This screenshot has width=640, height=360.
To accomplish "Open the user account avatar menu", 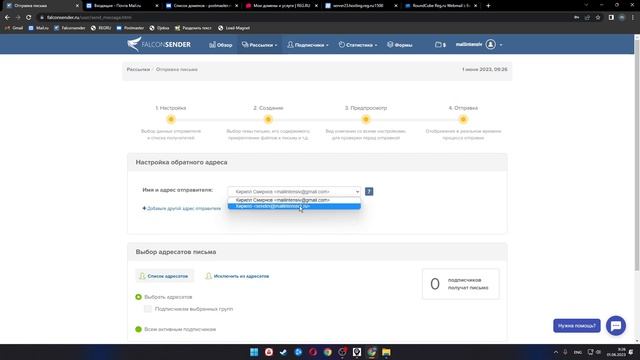I will [x=491, y=44].
